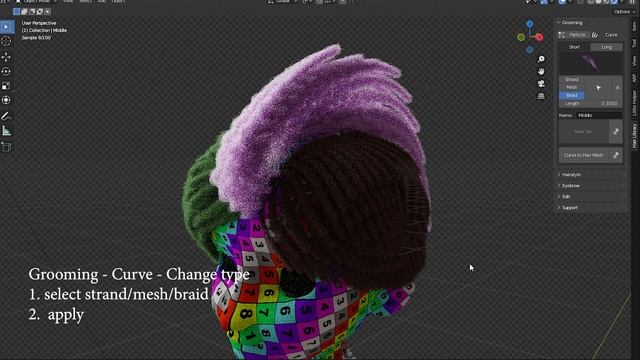The width and height of the screenshot is (640, 360).
Task: Expand the Edit panel
Action: point(566,197)
